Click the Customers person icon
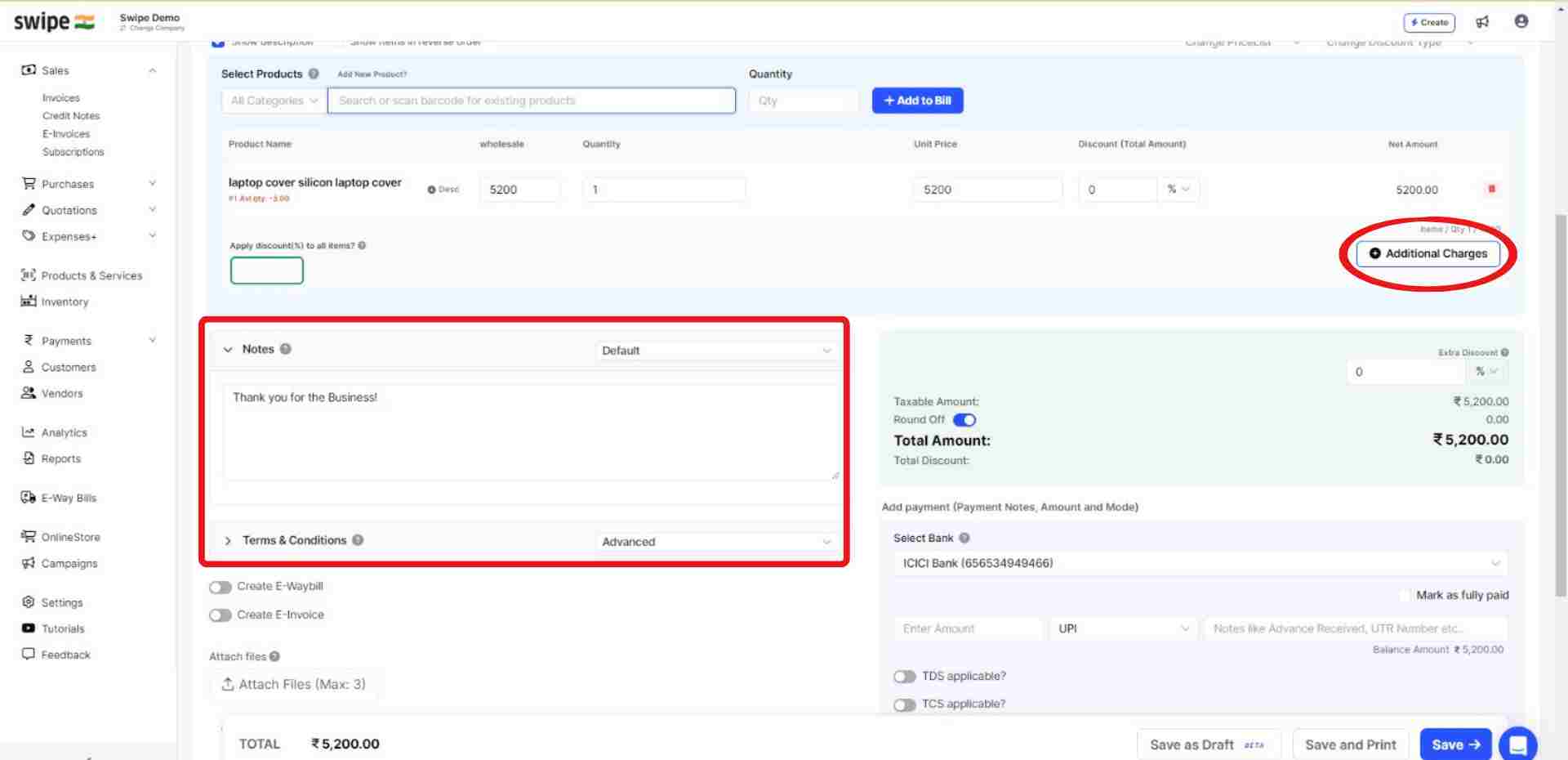This screenshot has height=760, width=1568. pyautogui.click(x=29, y=367)
